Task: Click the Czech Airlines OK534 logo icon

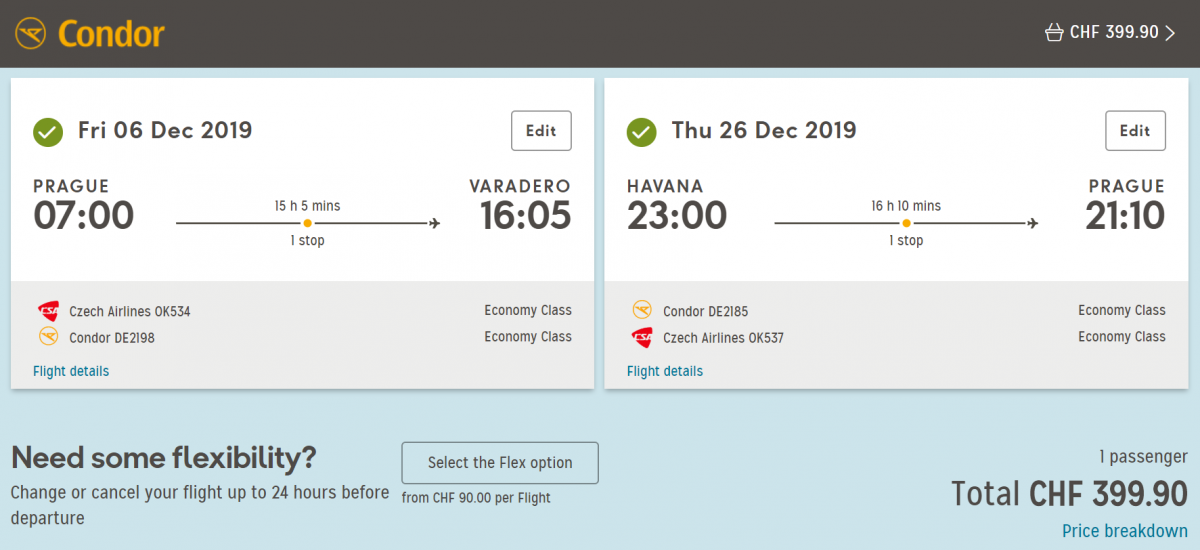Action: [48, 311]
